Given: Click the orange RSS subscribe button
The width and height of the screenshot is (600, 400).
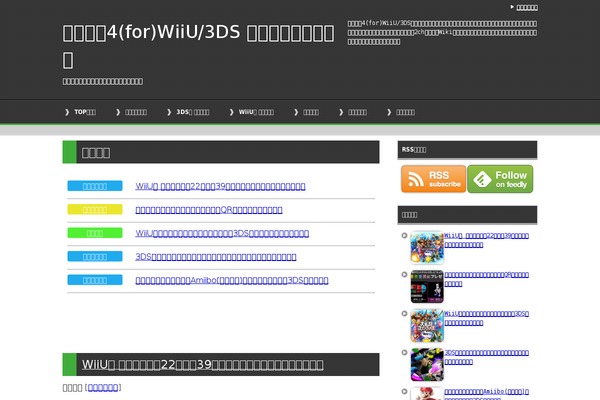Looking at the screenshot, I should pyautogui.click(x=433, y=179).
